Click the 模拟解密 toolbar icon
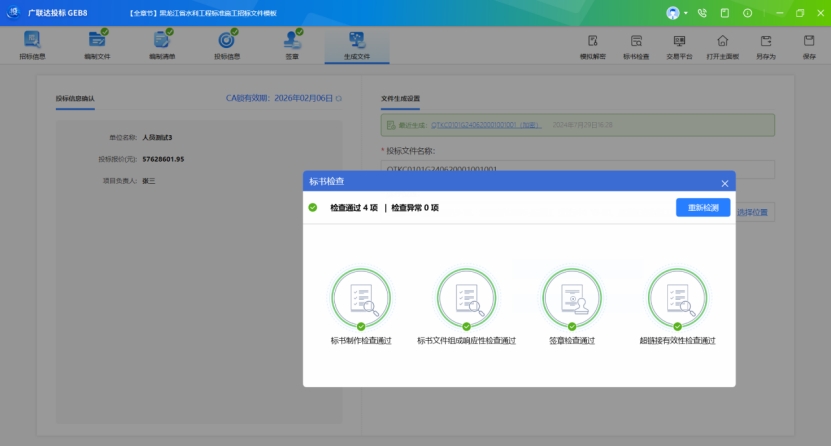 pyautogui.click(x=593, y=42)
